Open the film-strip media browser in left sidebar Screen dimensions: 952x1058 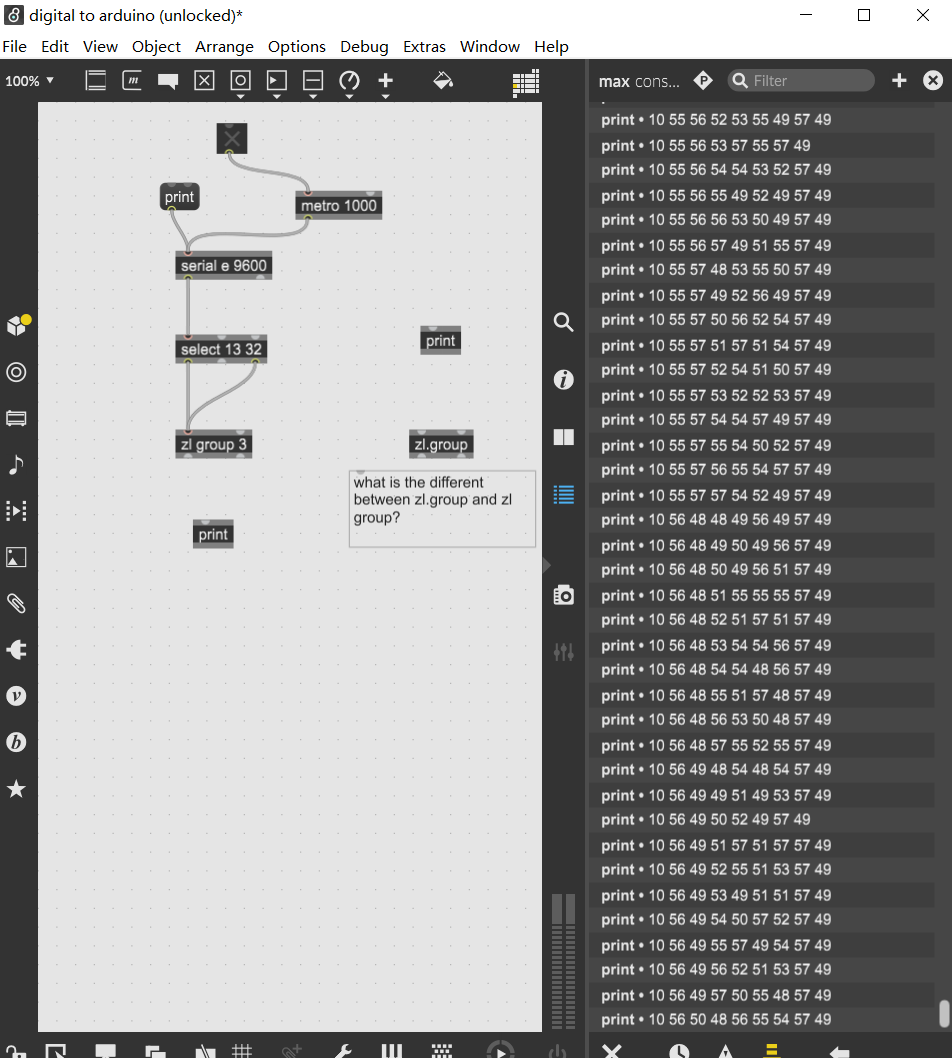[x=16, y=418]
